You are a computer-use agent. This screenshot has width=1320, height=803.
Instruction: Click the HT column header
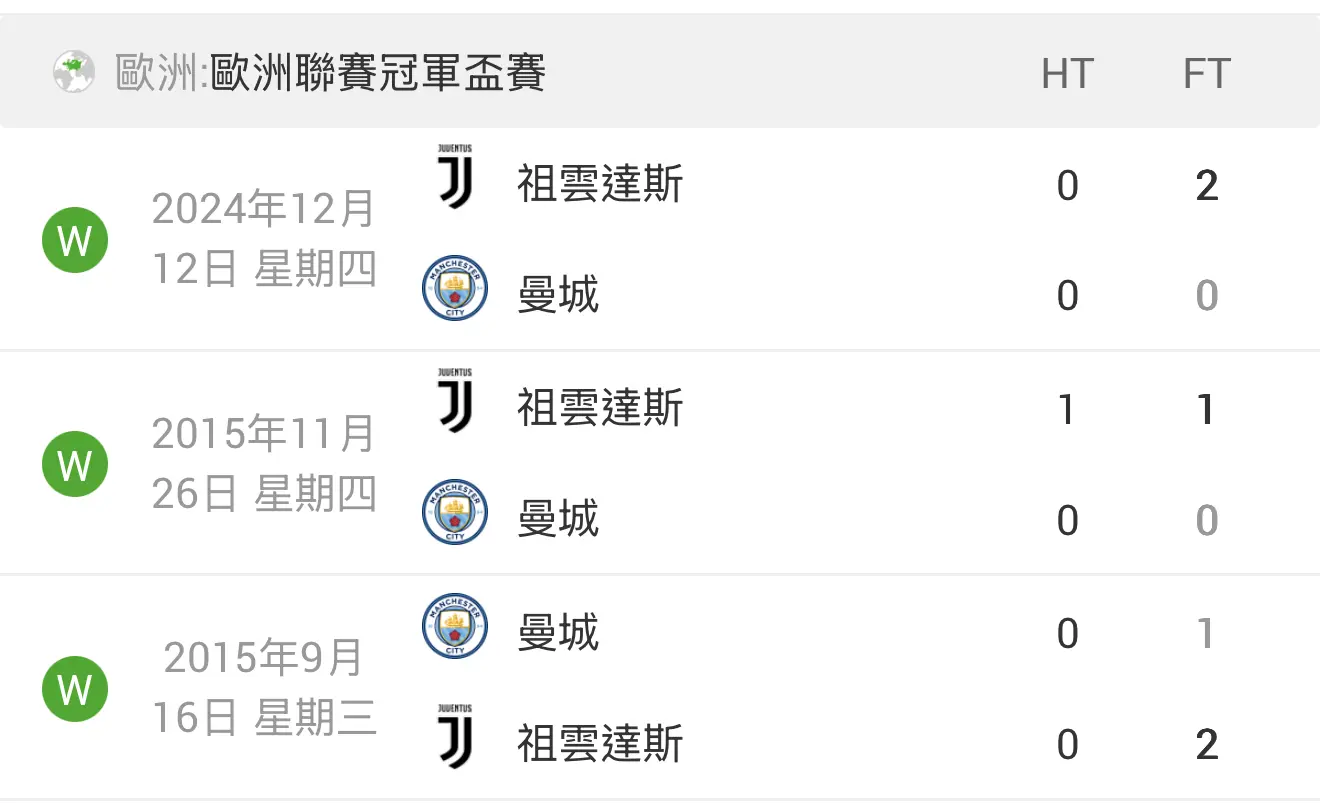(1068, 74)
